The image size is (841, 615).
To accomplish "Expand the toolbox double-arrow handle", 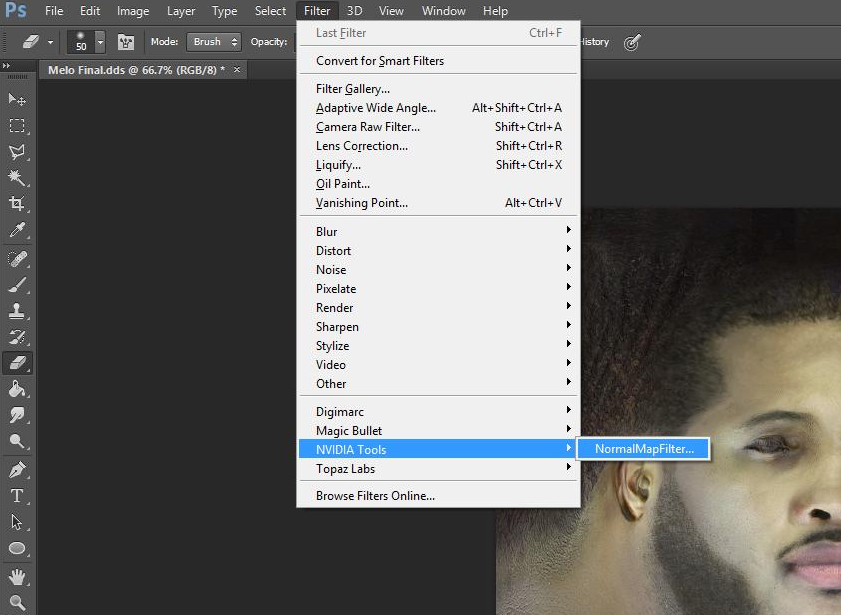I will 6,66.
